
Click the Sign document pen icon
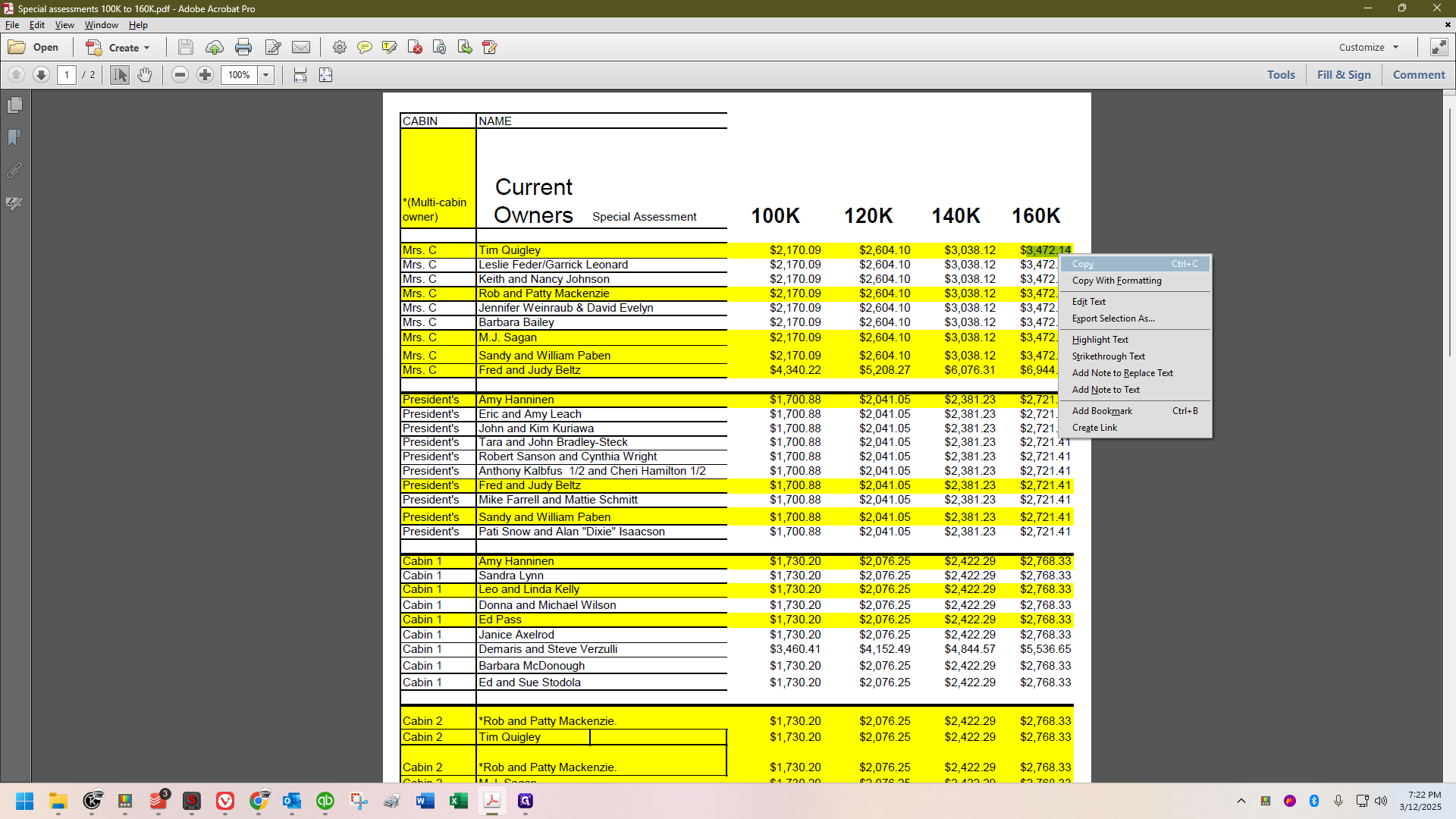click(490, 47)
